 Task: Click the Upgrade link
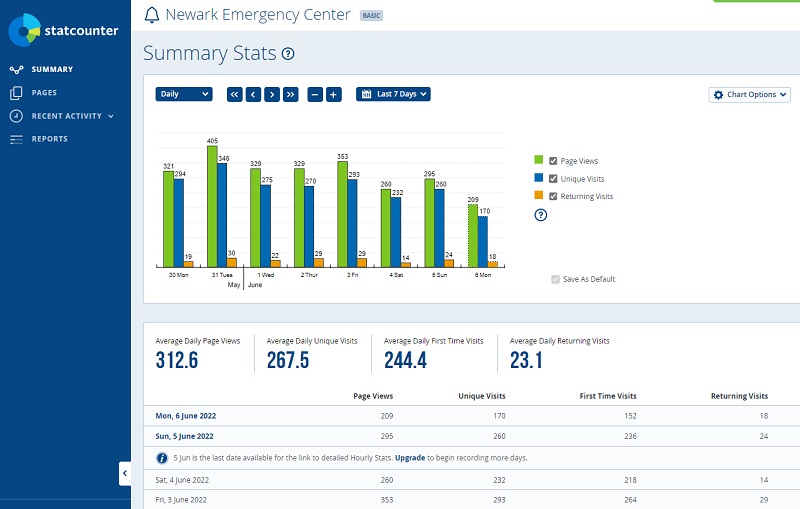tap(410, 458)
